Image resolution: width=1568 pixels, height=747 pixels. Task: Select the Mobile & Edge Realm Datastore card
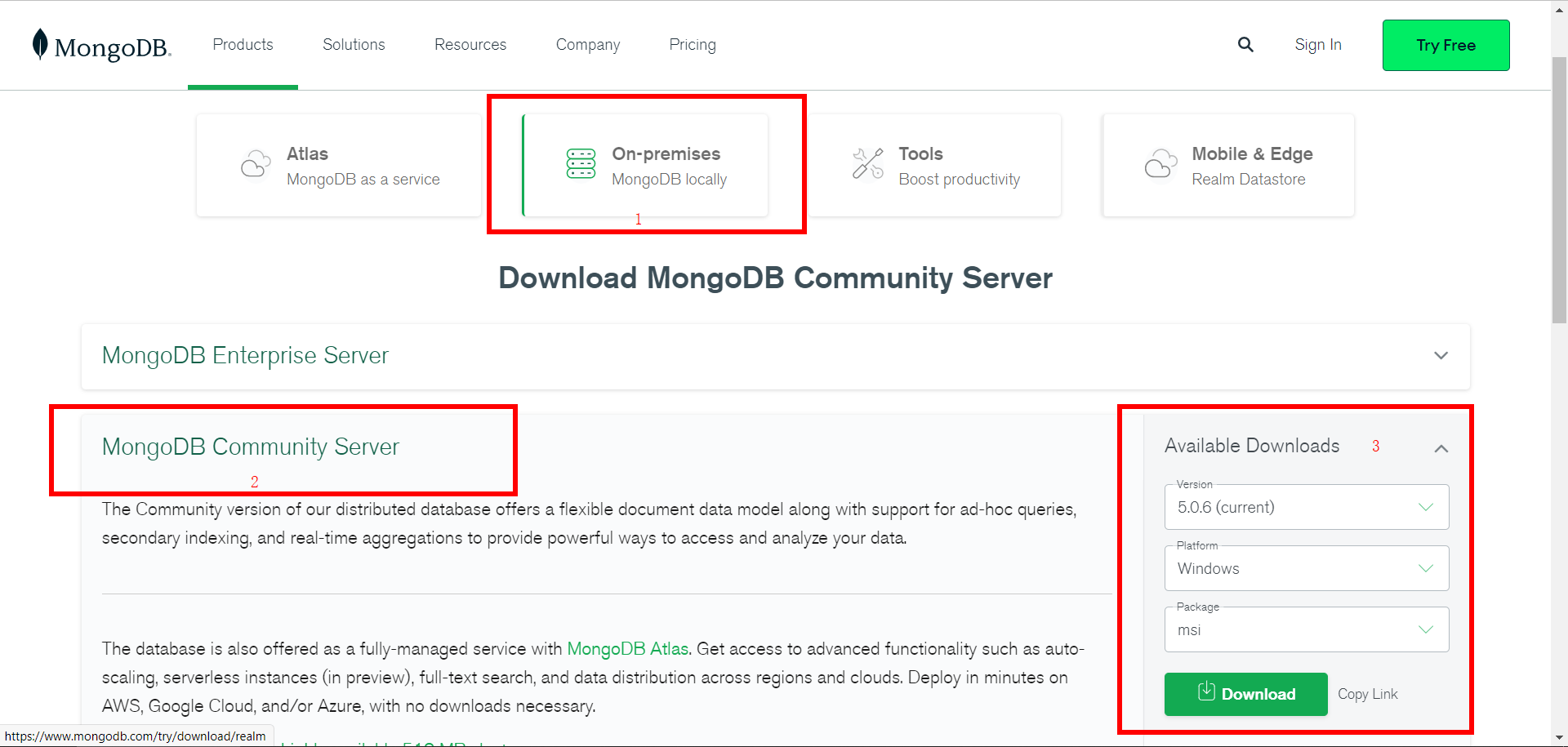pos(1228,165)
